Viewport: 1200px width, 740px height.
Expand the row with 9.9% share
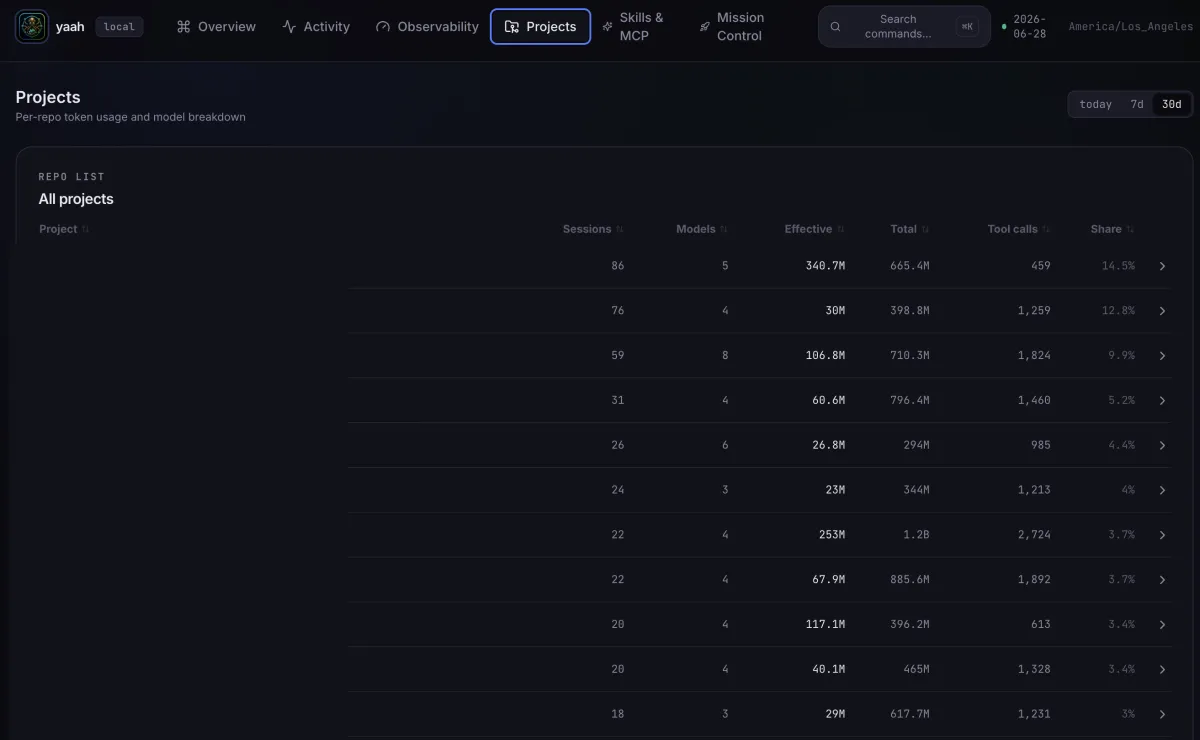pyautogui.click(x=1162, y=356)
